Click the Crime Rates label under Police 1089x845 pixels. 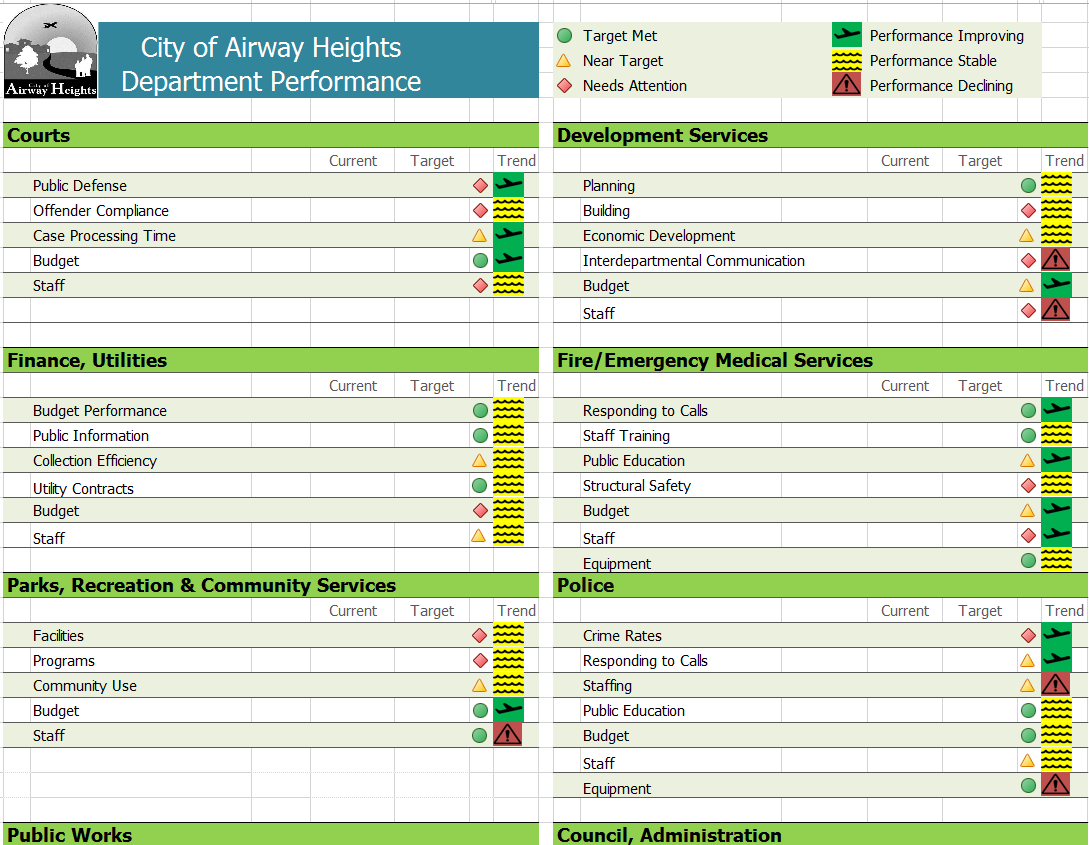point(622,635)
